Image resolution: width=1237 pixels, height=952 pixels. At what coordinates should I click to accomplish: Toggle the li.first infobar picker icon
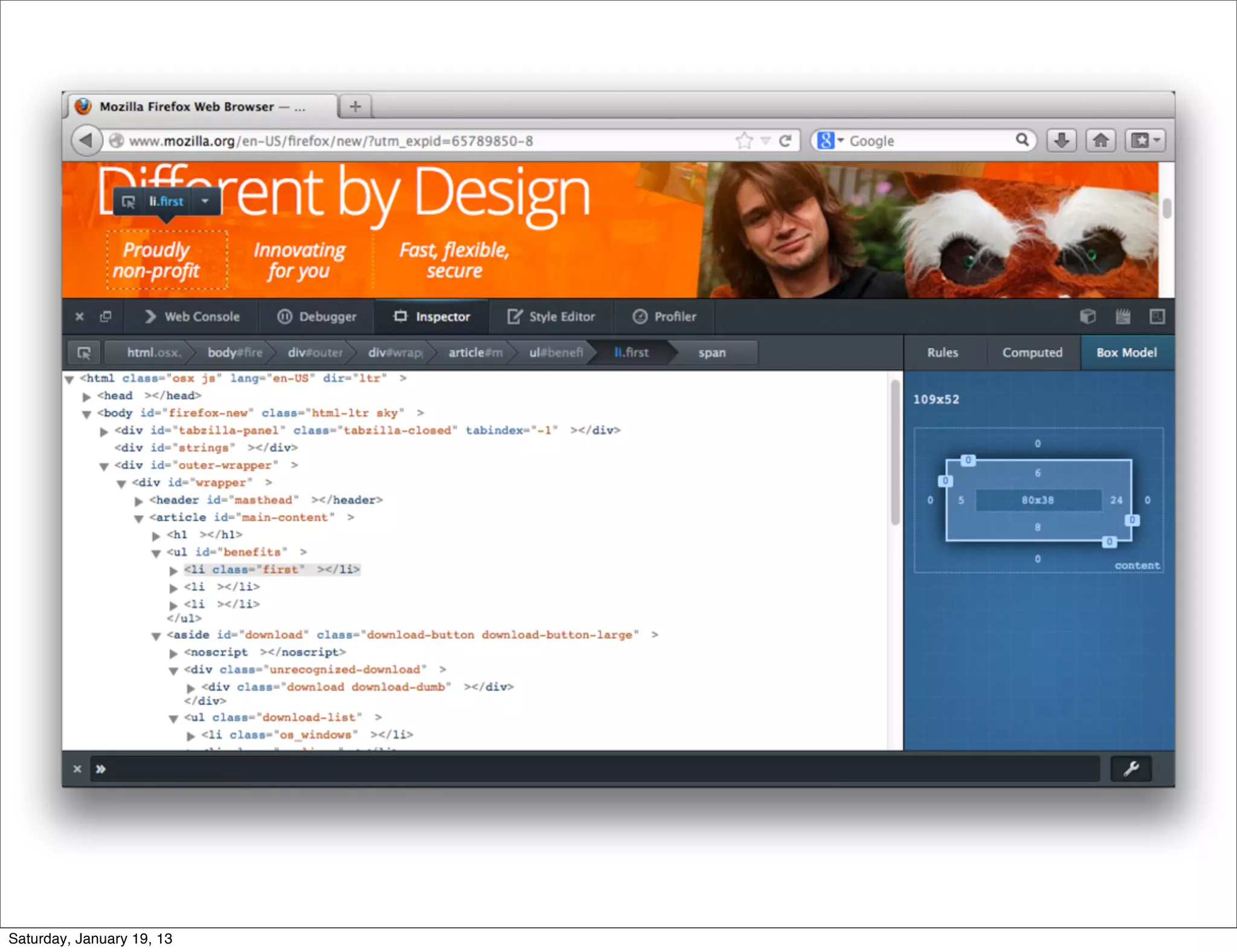click(129, 202)
